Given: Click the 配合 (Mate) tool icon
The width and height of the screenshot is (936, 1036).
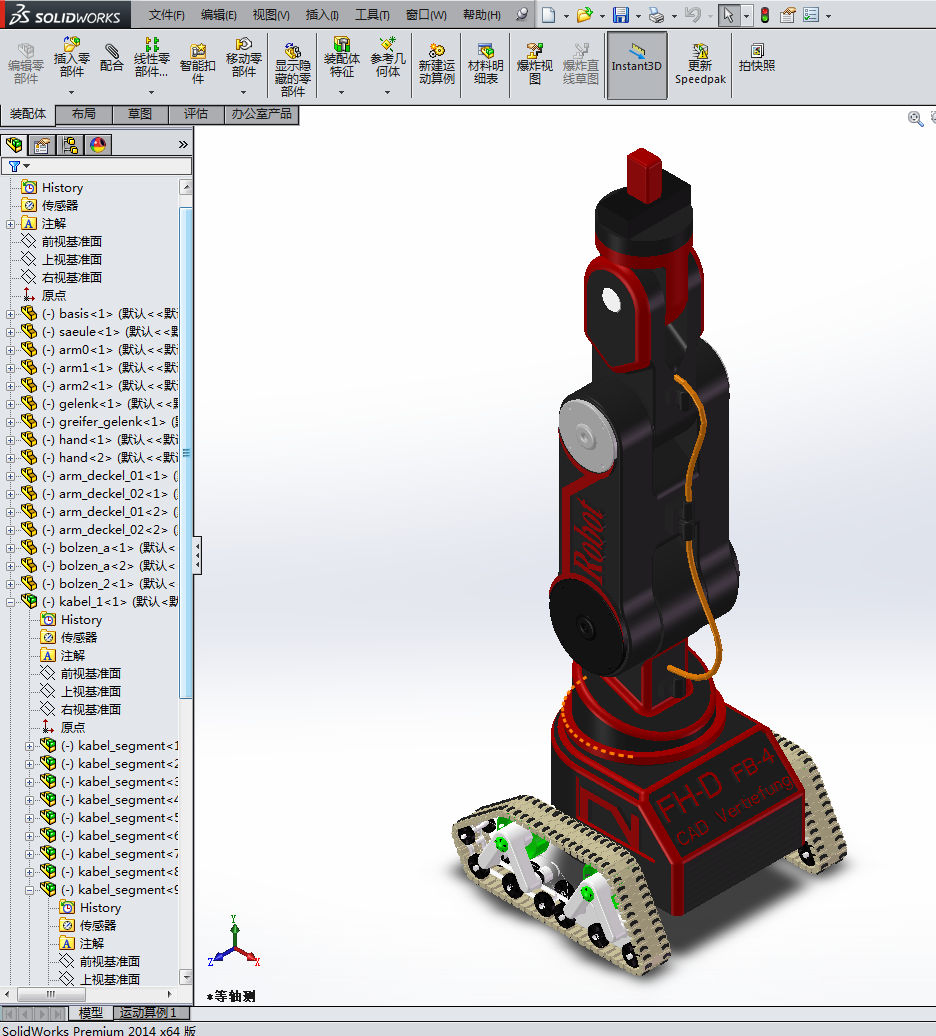Looking at the screenshot, I should click(x=112, y=57).
